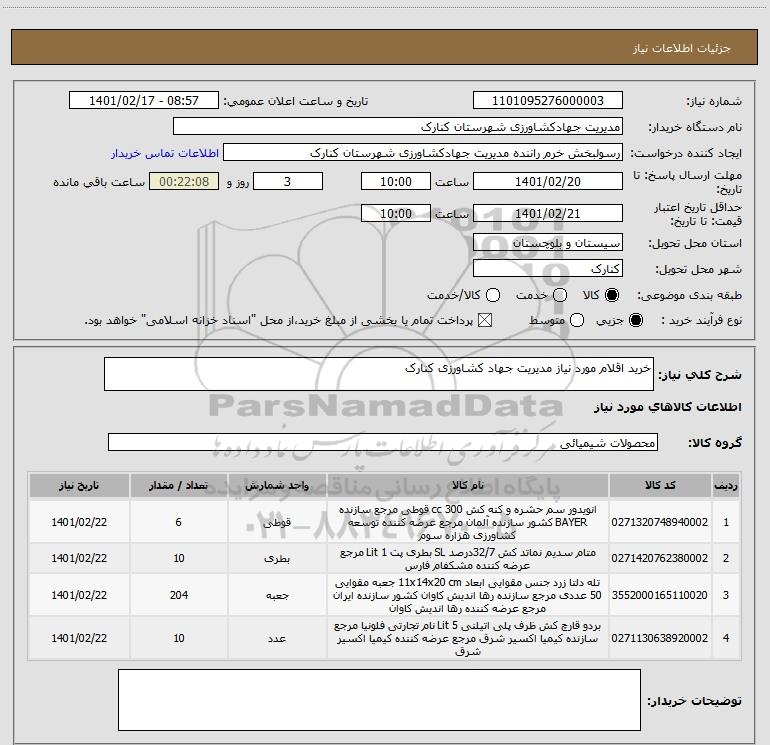
Task: Select the متوسط purchase type radio
Action: 577,321
